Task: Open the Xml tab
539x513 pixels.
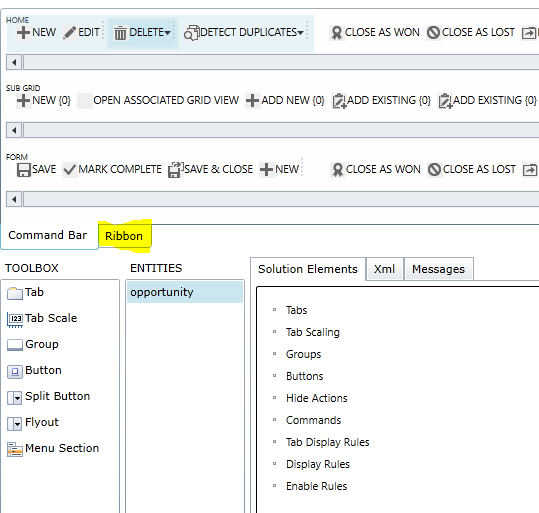Action: [384, 269]
